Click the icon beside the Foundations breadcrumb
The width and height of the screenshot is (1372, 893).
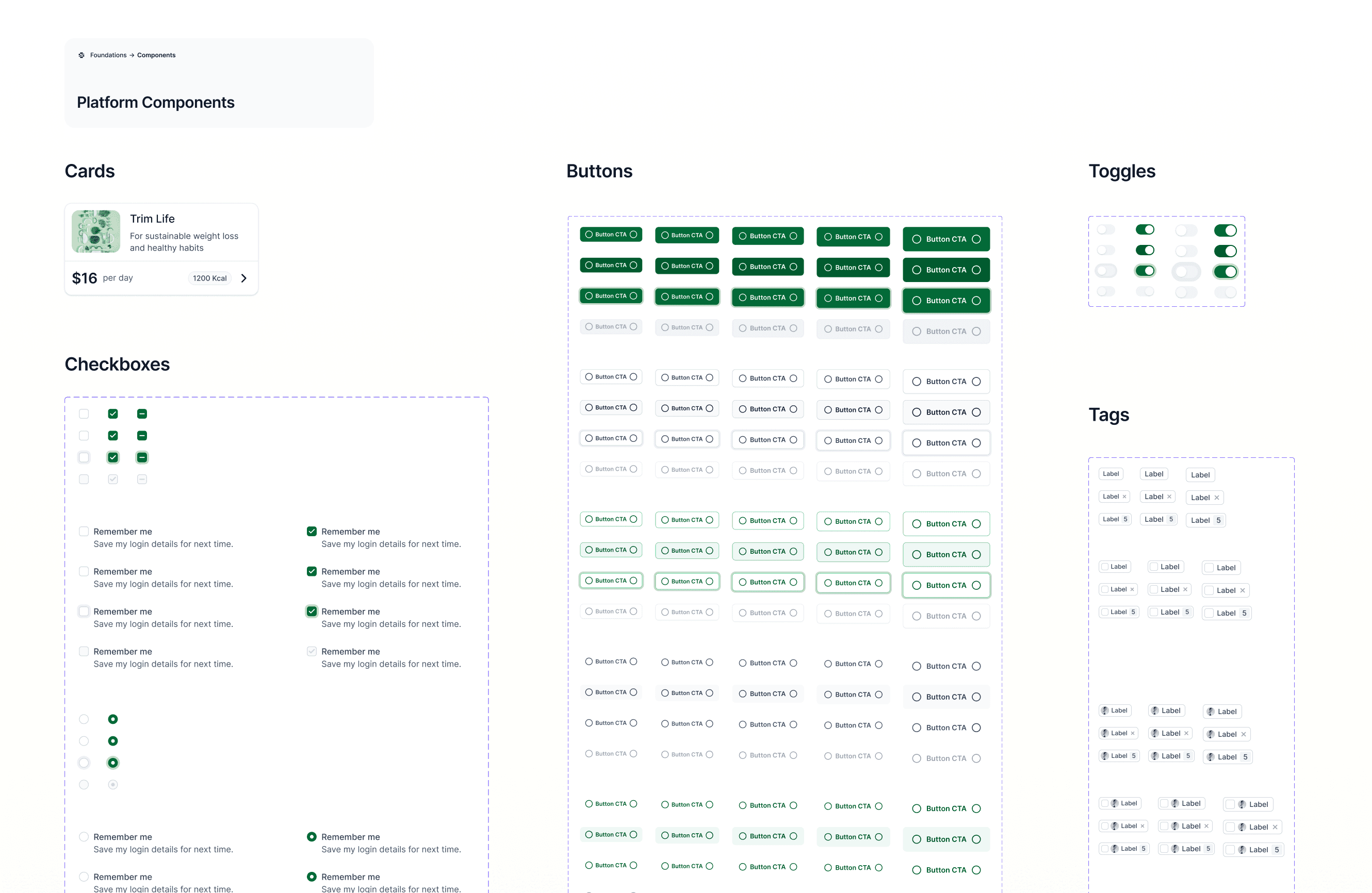[81, 55]
